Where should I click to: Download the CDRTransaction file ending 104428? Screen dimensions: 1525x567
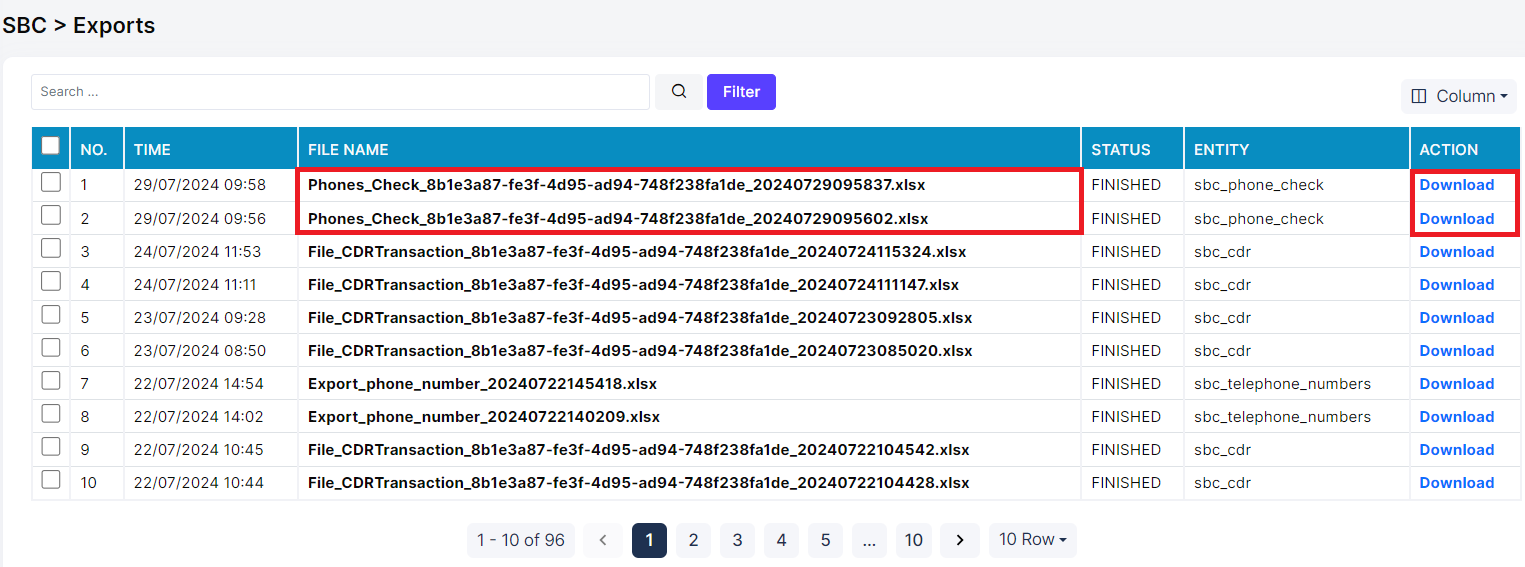[x=1457, y=482]
